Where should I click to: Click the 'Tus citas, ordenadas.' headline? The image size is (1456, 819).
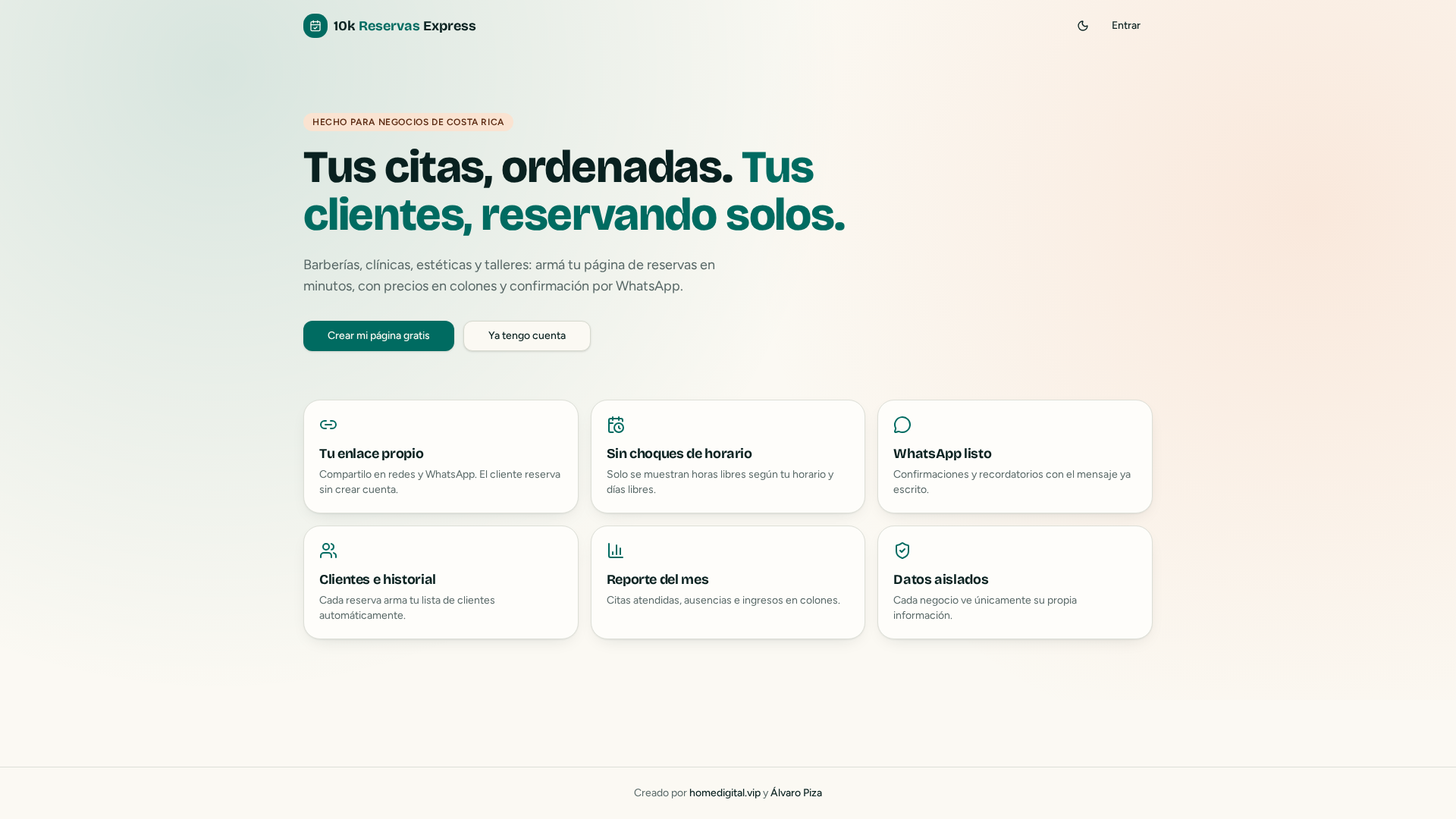coord(518,168)
